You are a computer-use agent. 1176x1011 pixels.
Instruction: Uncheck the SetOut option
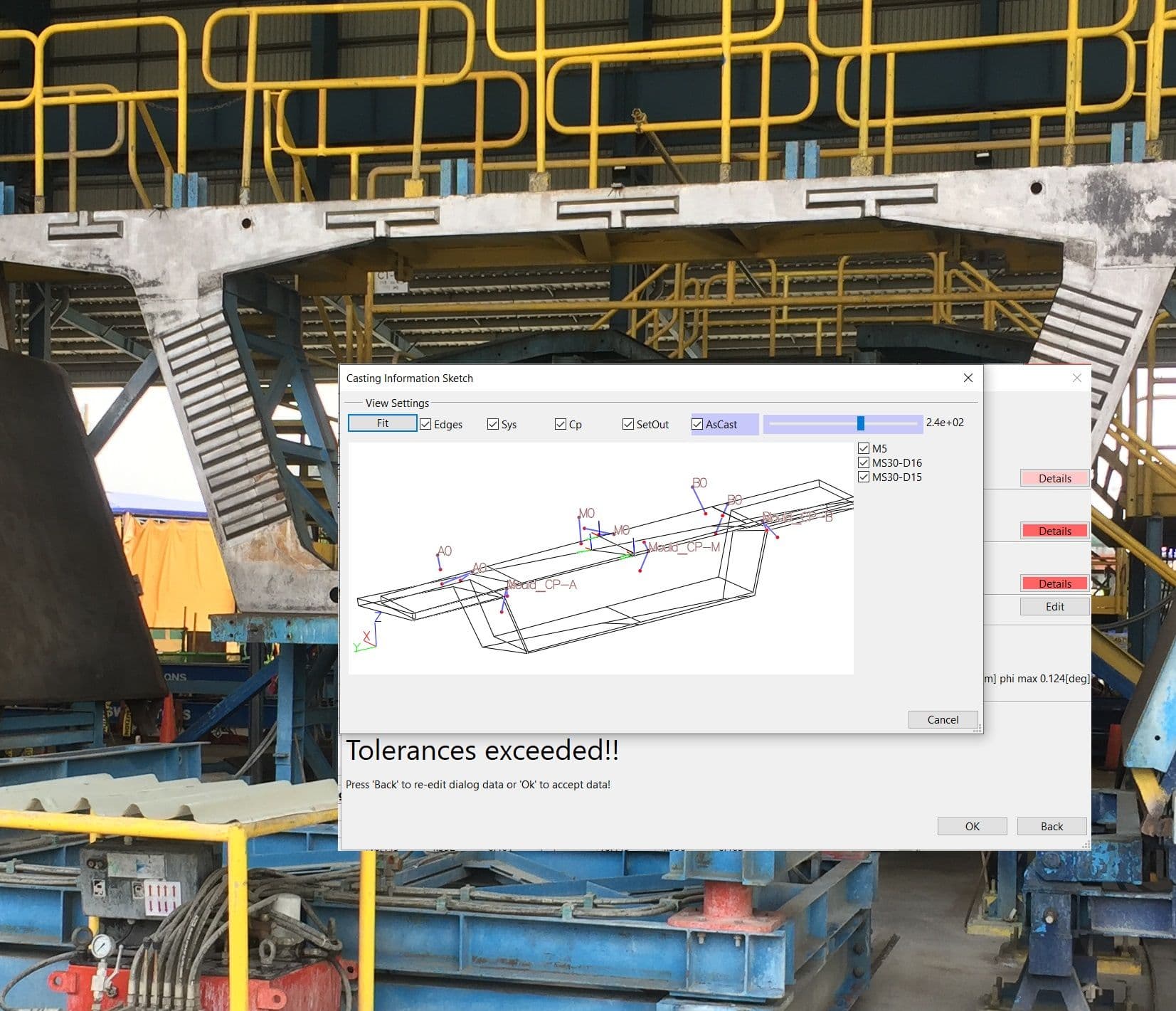click(628, 423)
